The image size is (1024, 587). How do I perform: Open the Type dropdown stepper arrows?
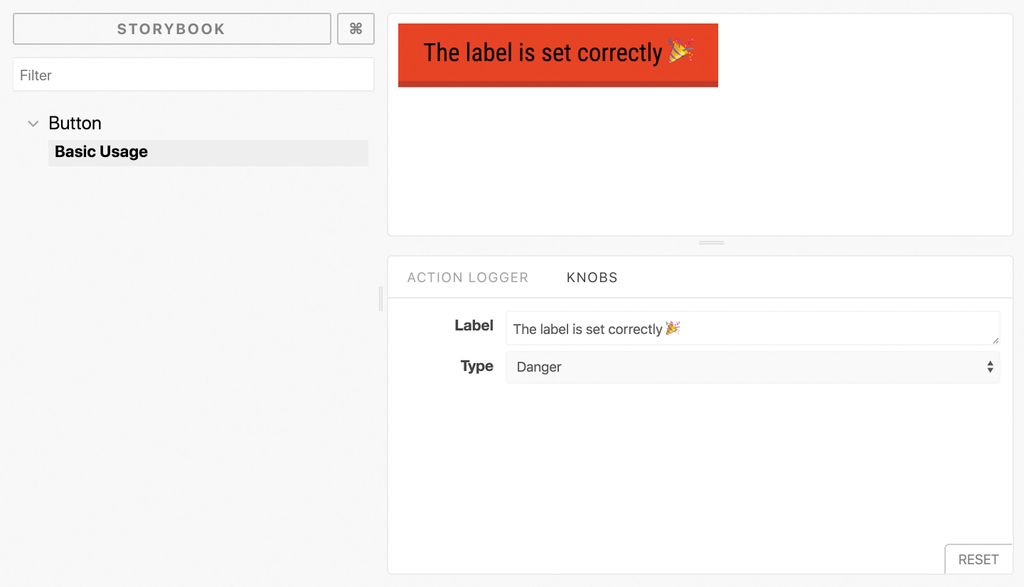point(990,367)
